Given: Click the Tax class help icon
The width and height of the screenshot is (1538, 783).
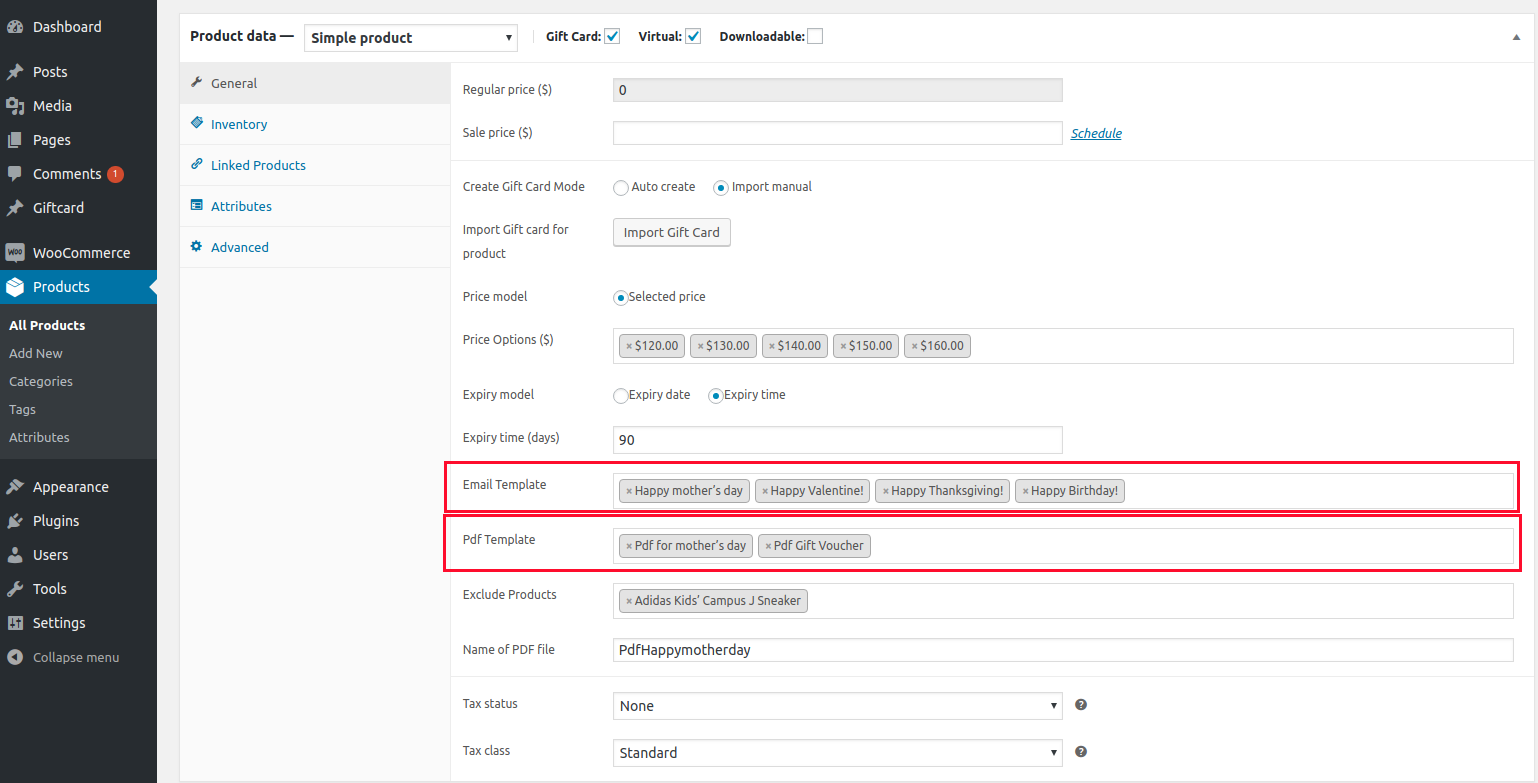Looking at the screenshot, I should coord(1081,752).
